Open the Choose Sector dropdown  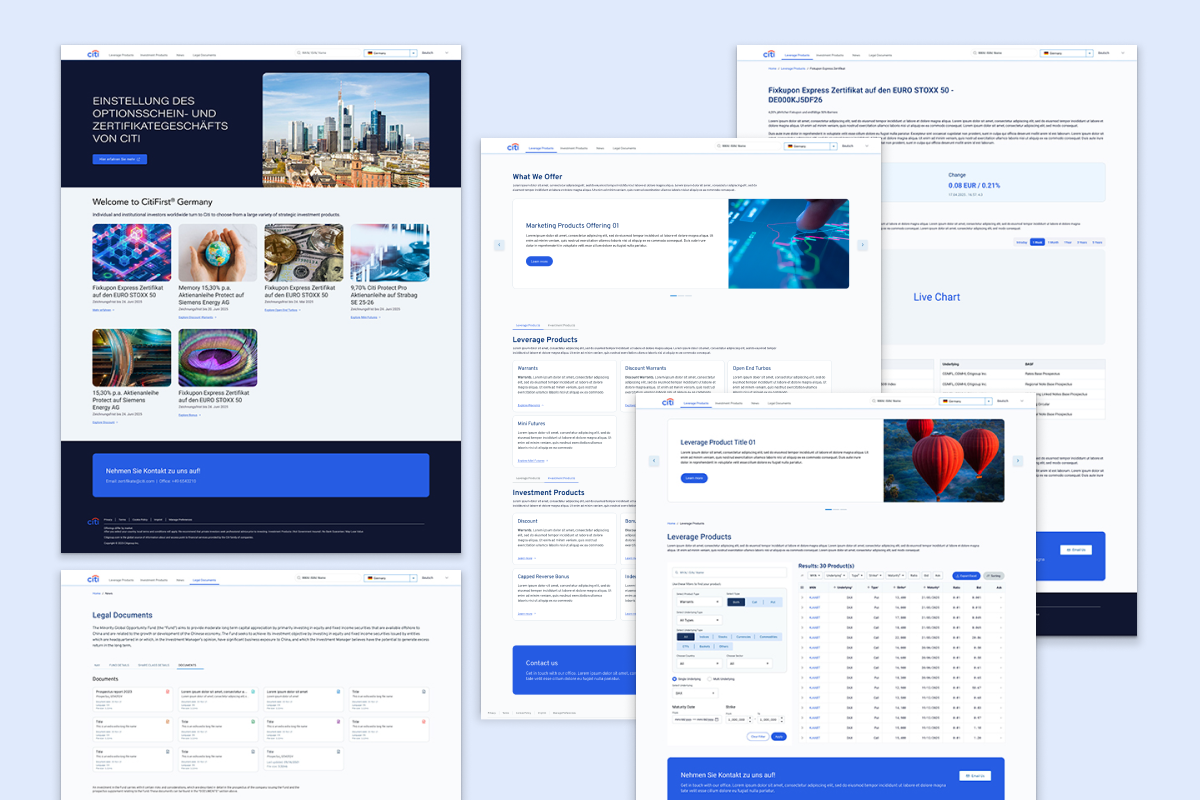[749, 664]
